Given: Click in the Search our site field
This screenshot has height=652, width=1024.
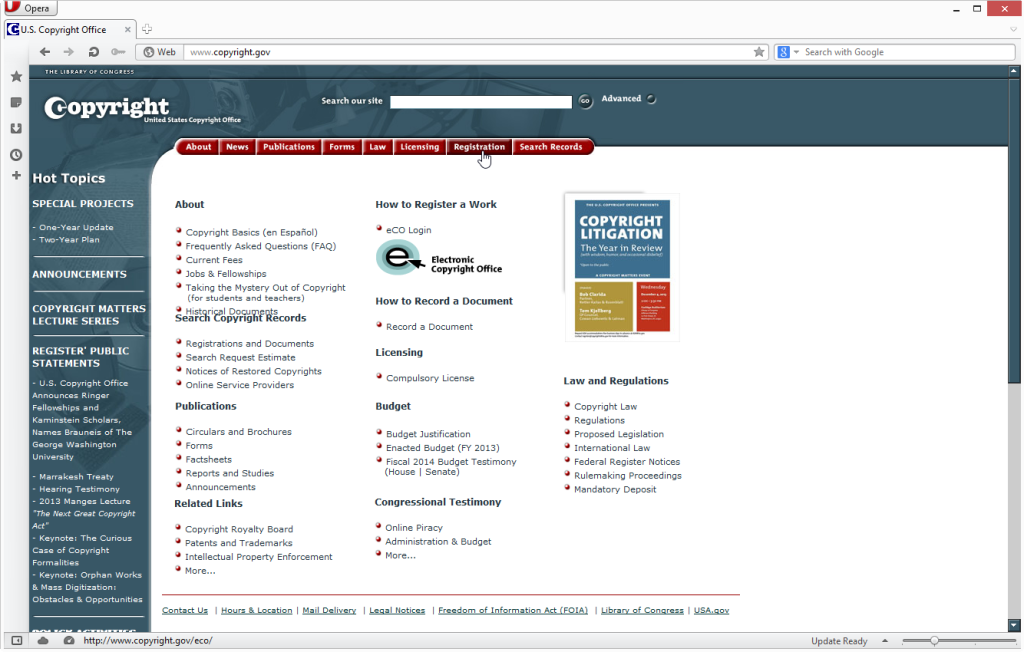Looking at the screenshot, I should point(481,101).
